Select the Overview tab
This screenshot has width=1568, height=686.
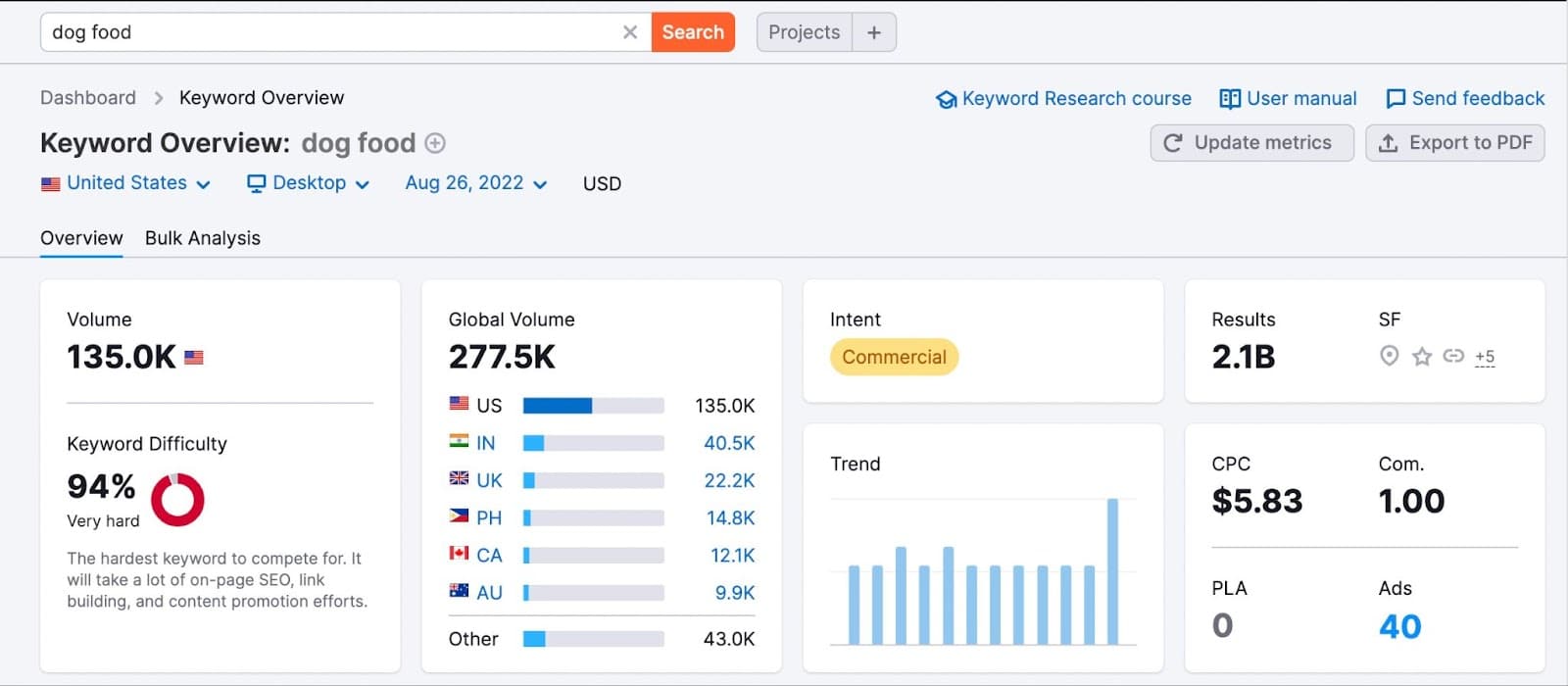[x=81, y=238]
